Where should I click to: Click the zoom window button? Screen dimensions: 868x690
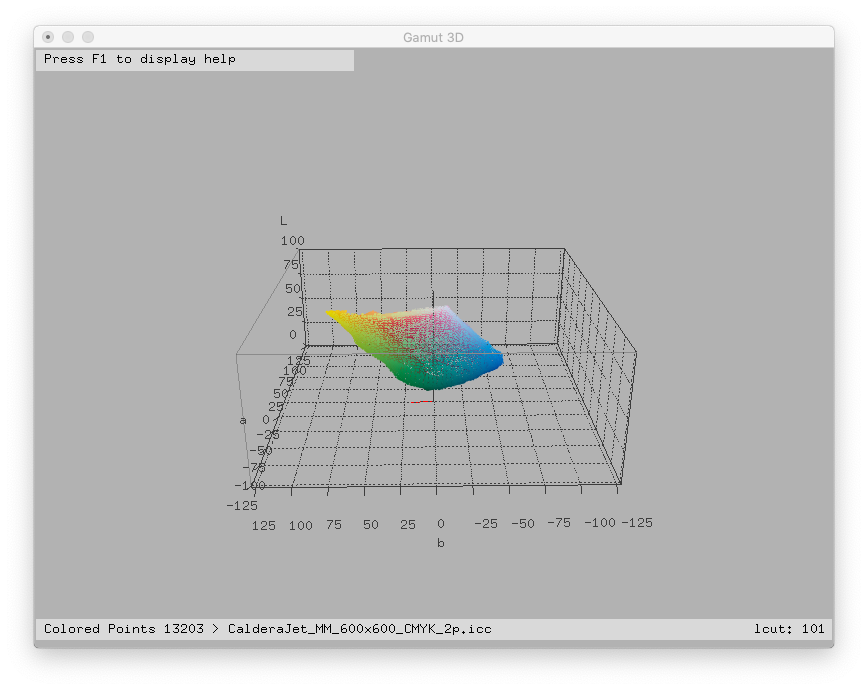pos(88,37)
